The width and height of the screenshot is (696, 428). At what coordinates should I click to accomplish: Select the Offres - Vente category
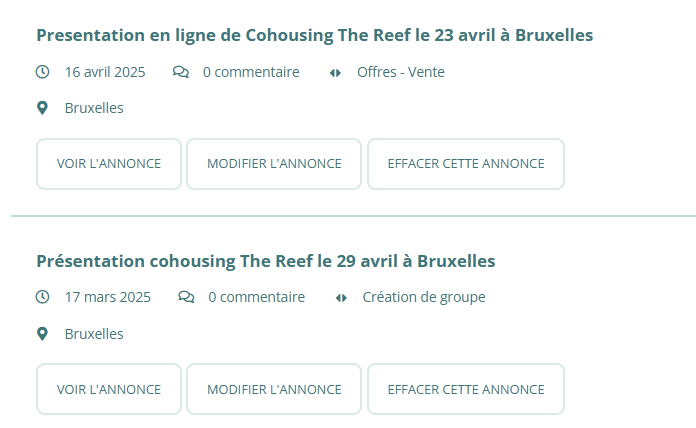[x=401, y=72]
